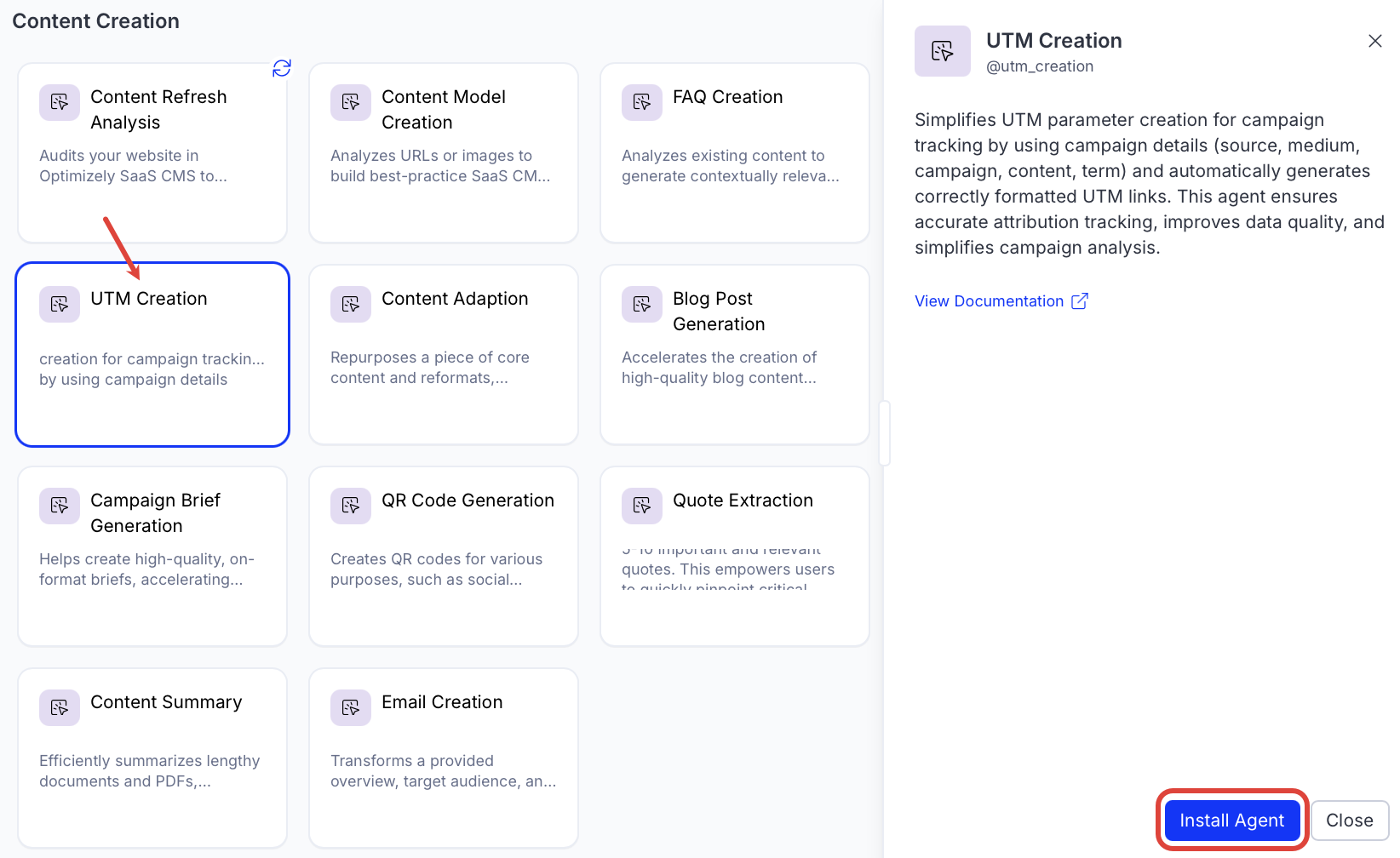
Task: Dismiss the UTM Creation panel with the X
Action: point(1374,41)
